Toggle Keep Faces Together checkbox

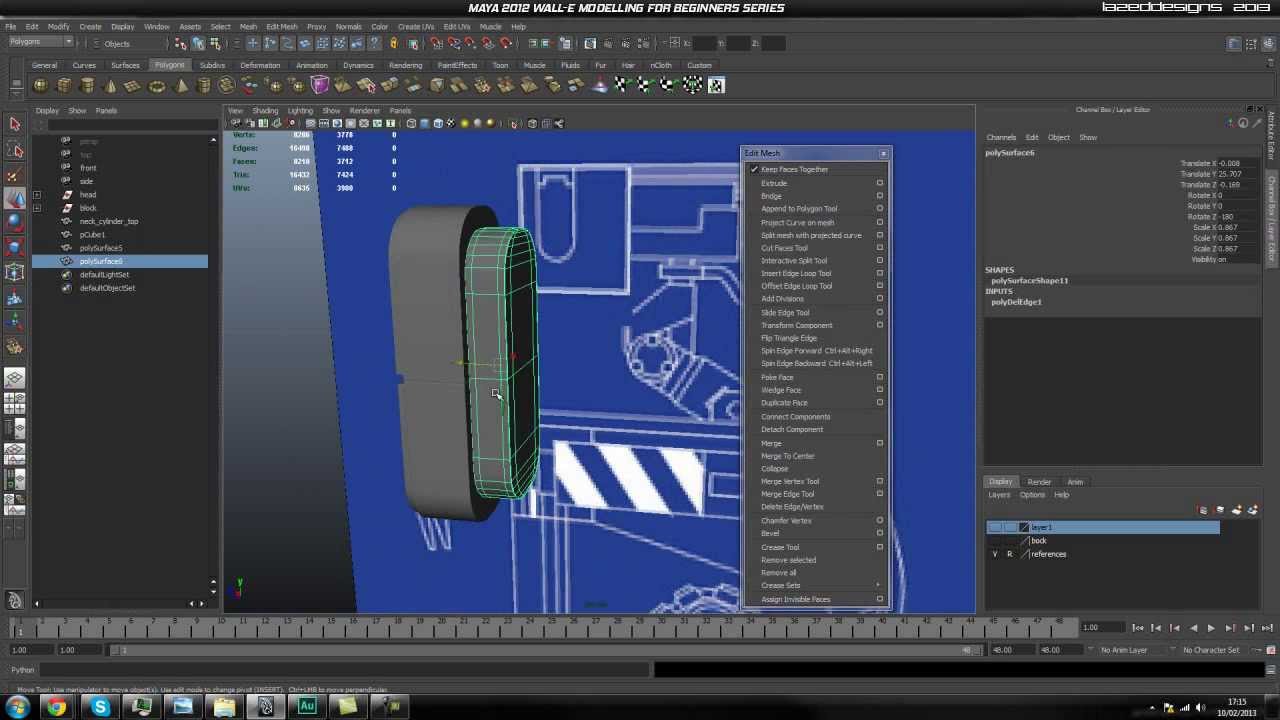click(754, 170)
